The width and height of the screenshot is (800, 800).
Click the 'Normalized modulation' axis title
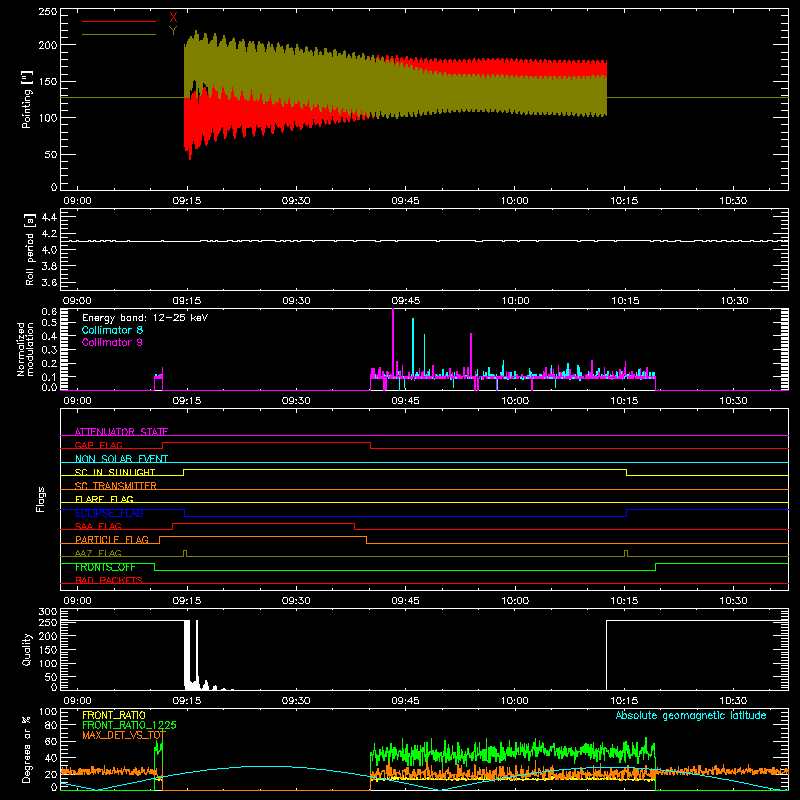pos(25,349)
